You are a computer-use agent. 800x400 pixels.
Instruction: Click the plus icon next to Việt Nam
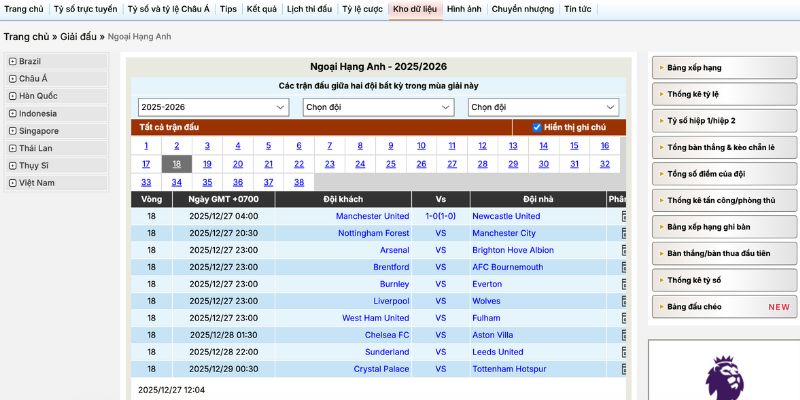pyautogui.click(x=12, y=183)
